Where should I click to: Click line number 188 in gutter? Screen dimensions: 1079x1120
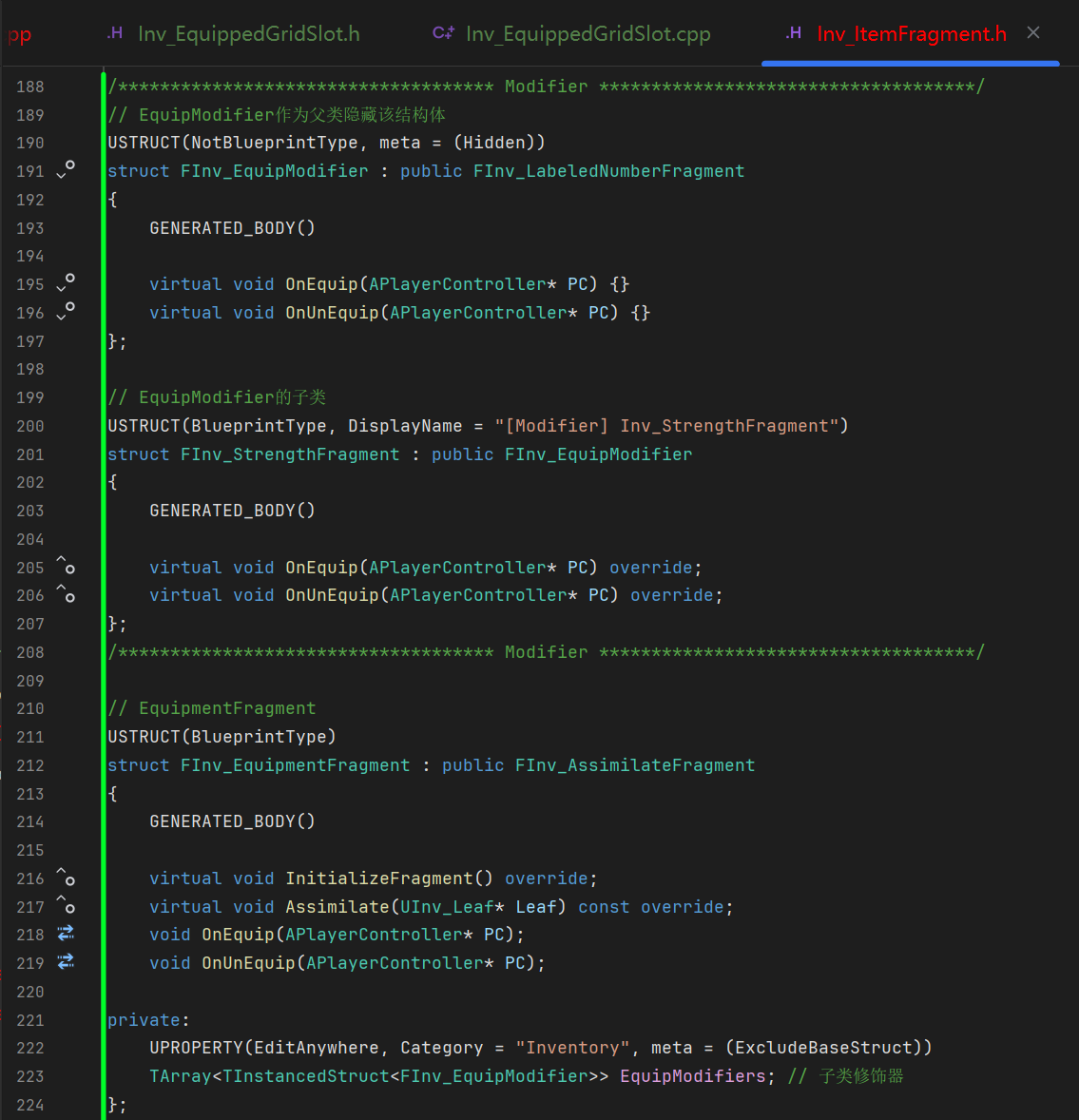point(30,87)
